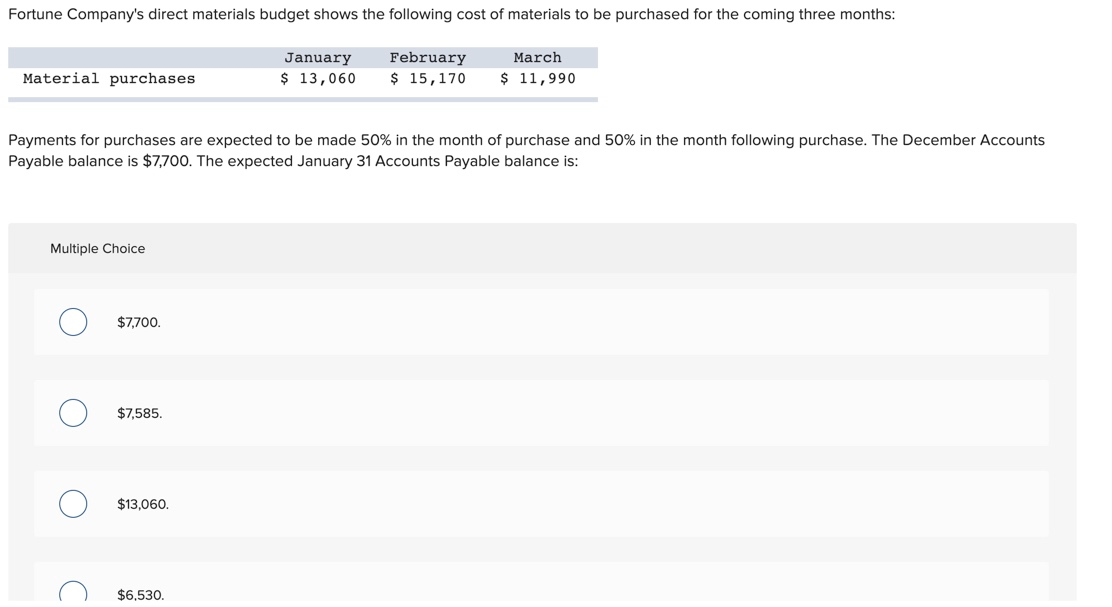This screenshot has height=607, width=1112.
Task: Click the February column header
Action: pyautogui.click(x=428, y=57)
